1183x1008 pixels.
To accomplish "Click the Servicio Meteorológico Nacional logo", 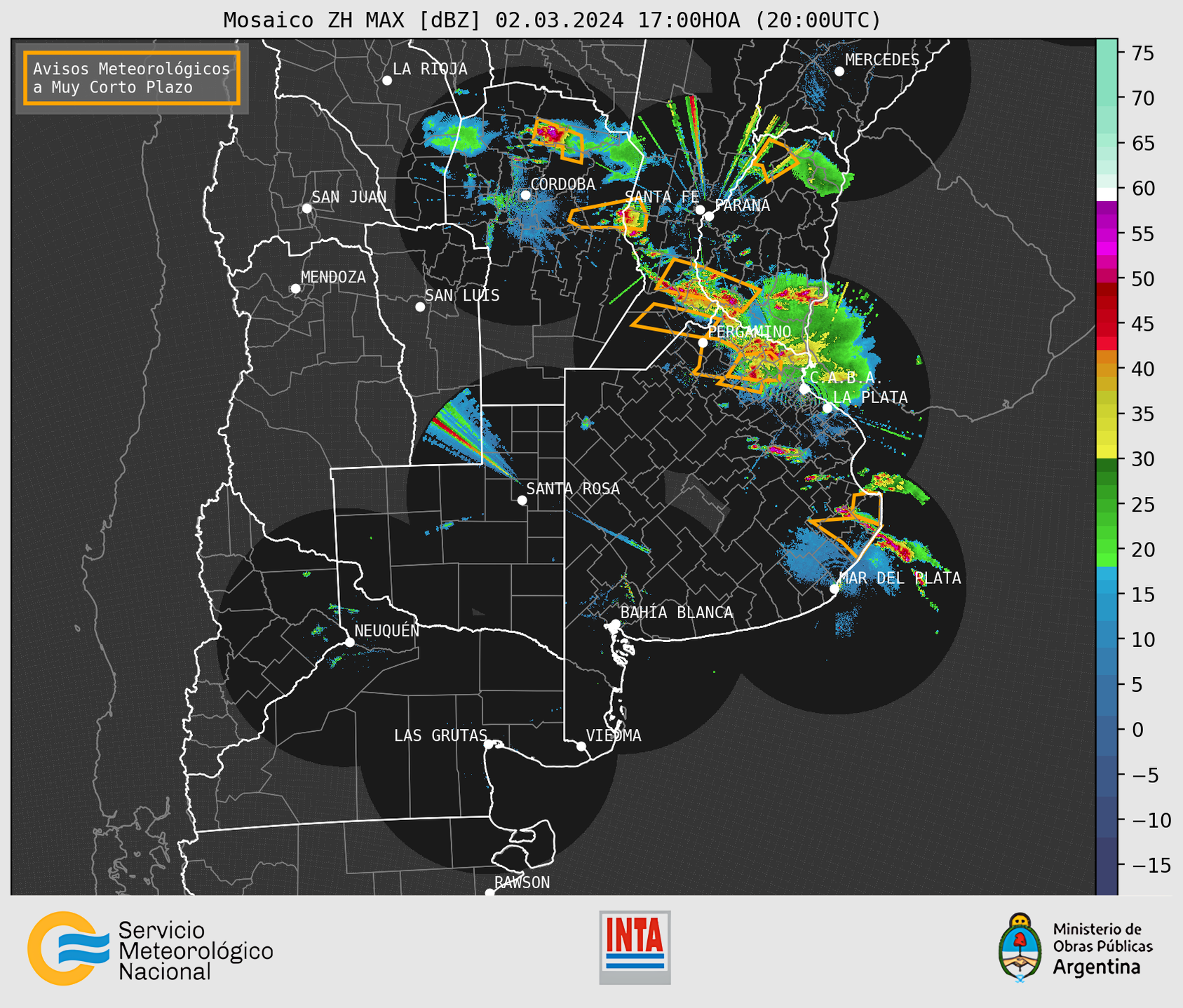I will [x=150, y=948].
